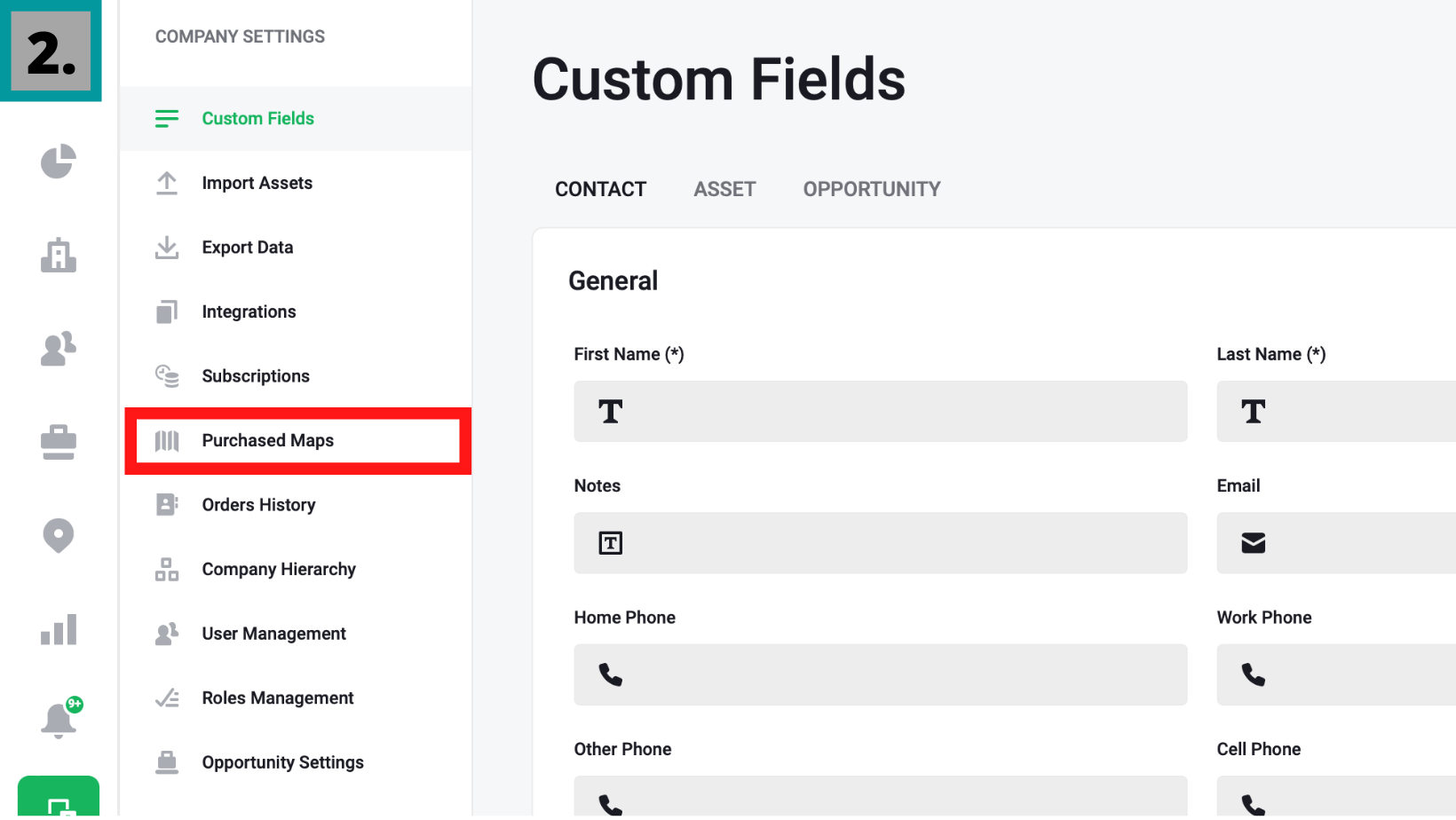1456x820 pixels.
Task: Click the briefcase opportunities sidebar icon
Action: click(x=59, y=442)
